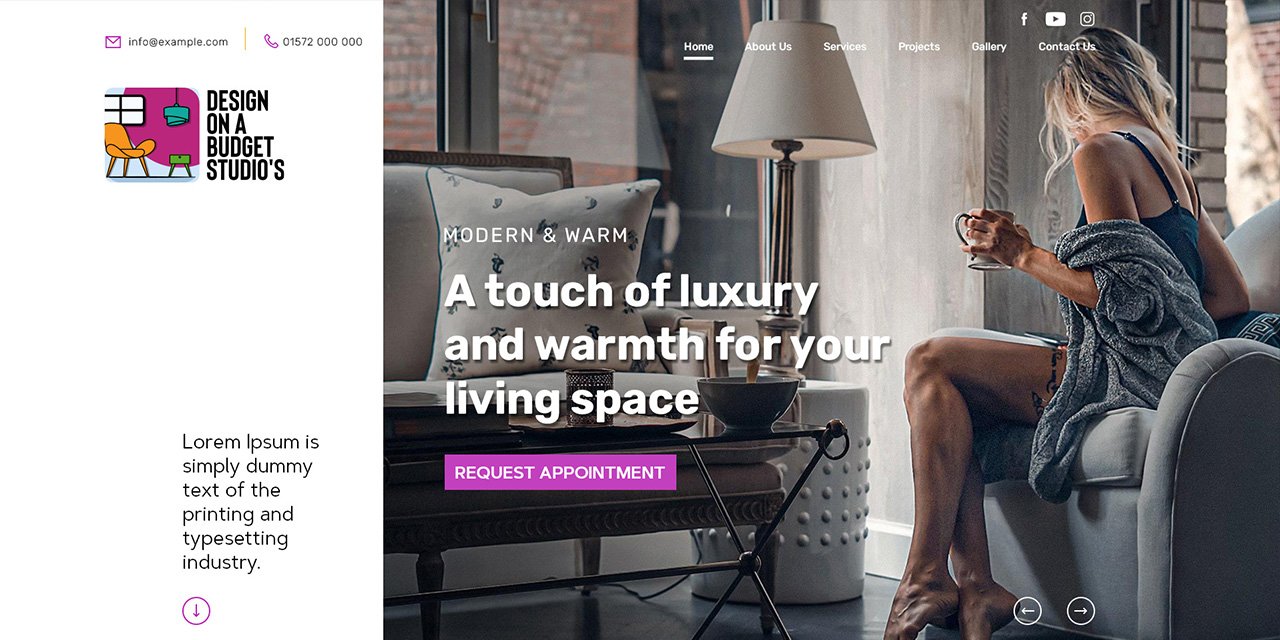Click the Request Appointment button
The image size is (1280, 640).
560,472
